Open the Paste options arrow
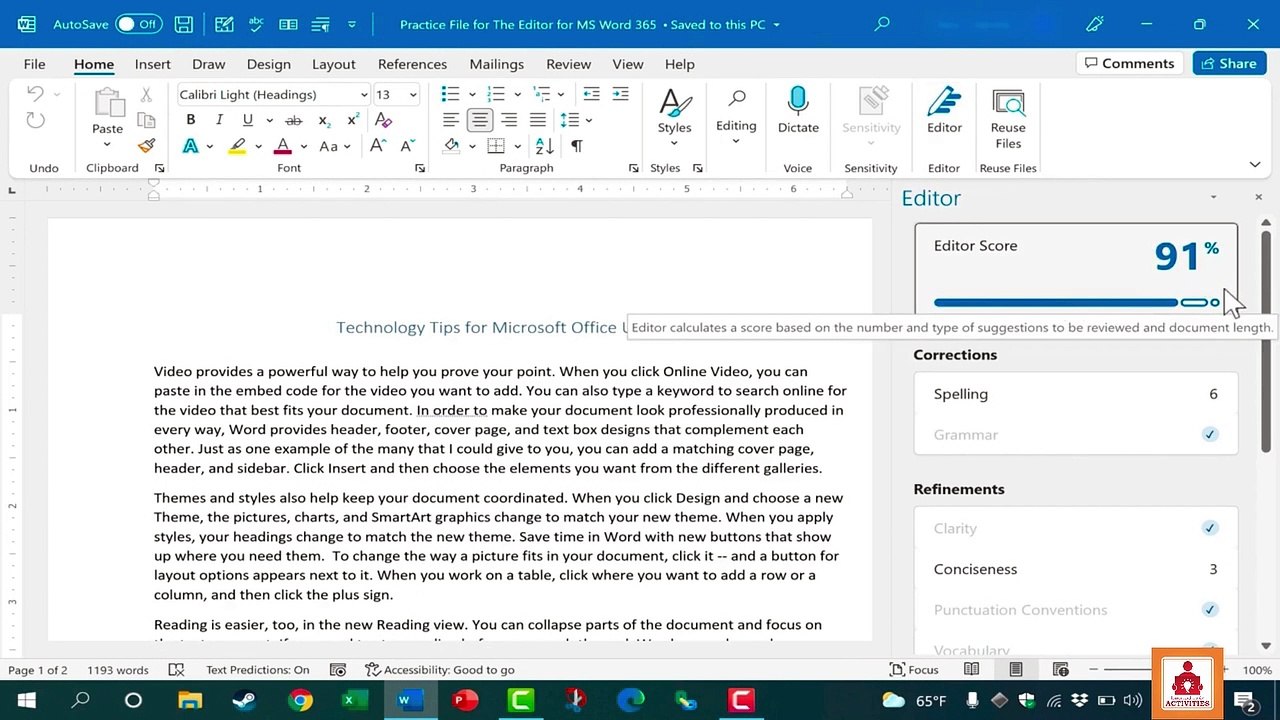The image size is (1280, 720). click(107, 144)
